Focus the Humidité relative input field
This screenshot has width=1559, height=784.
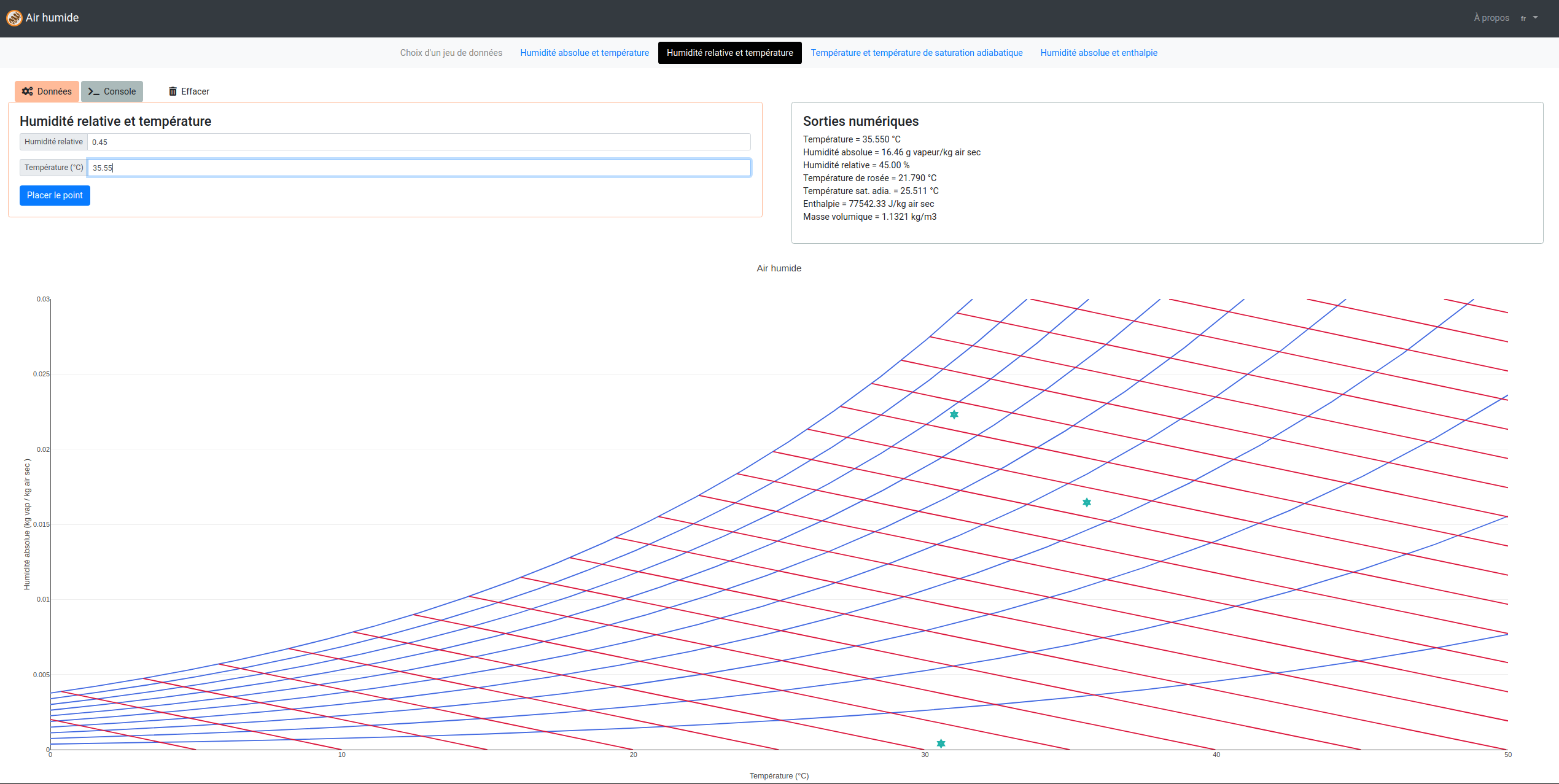tap(419, 142)
